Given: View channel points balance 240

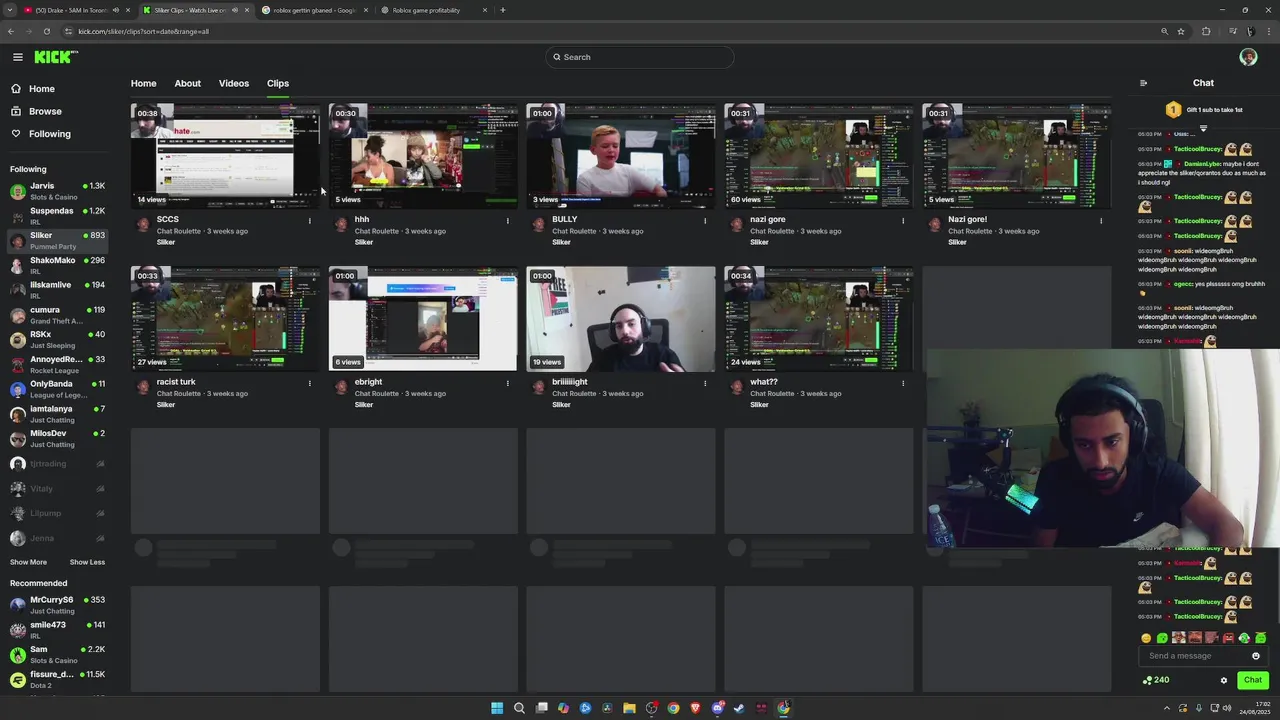Looking at the screenshot, I should pos(1156,680).
